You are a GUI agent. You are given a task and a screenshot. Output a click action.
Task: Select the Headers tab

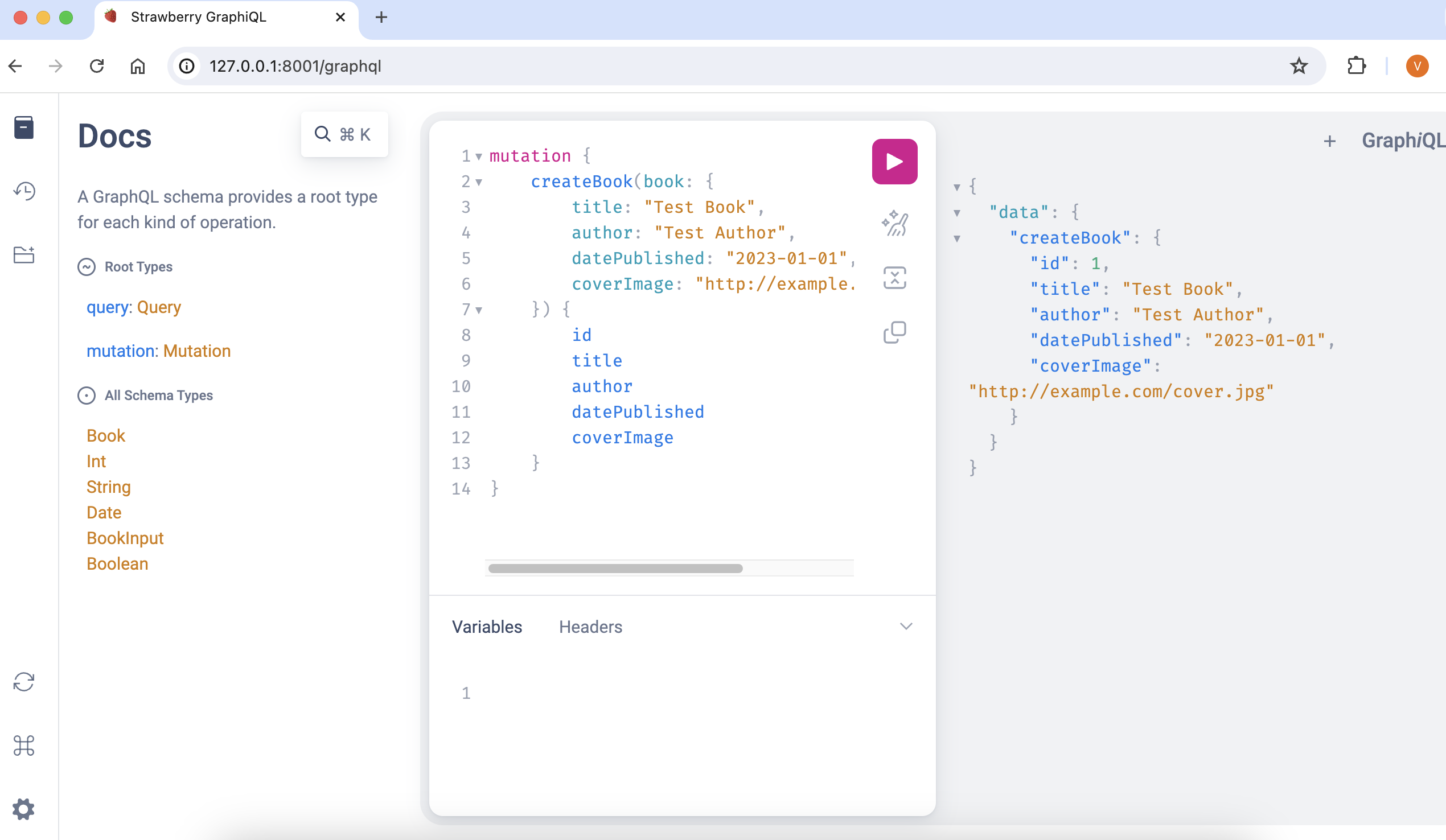590,627
